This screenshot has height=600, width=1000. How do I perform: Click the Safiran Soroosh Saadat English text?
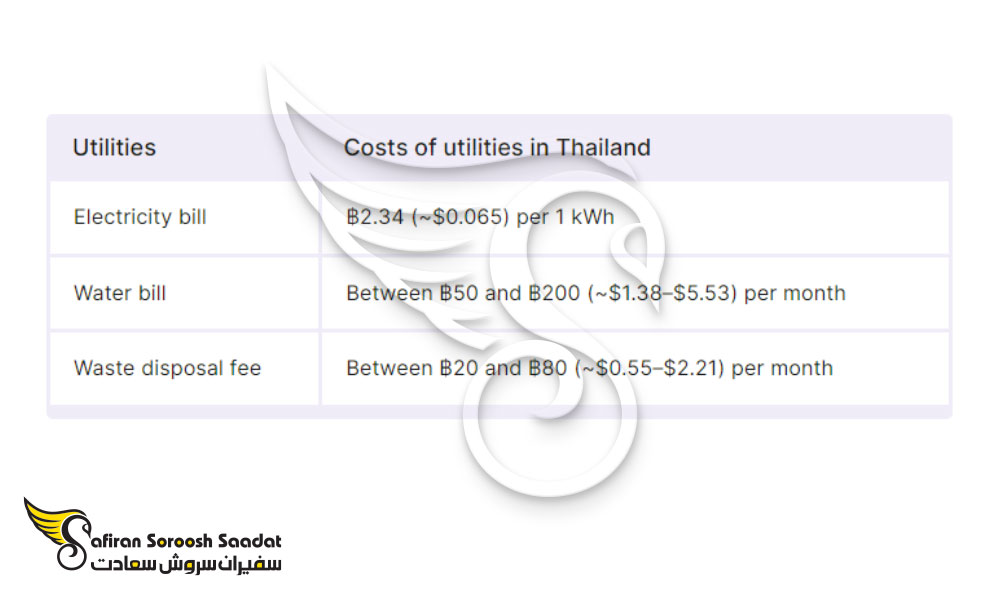187,541
